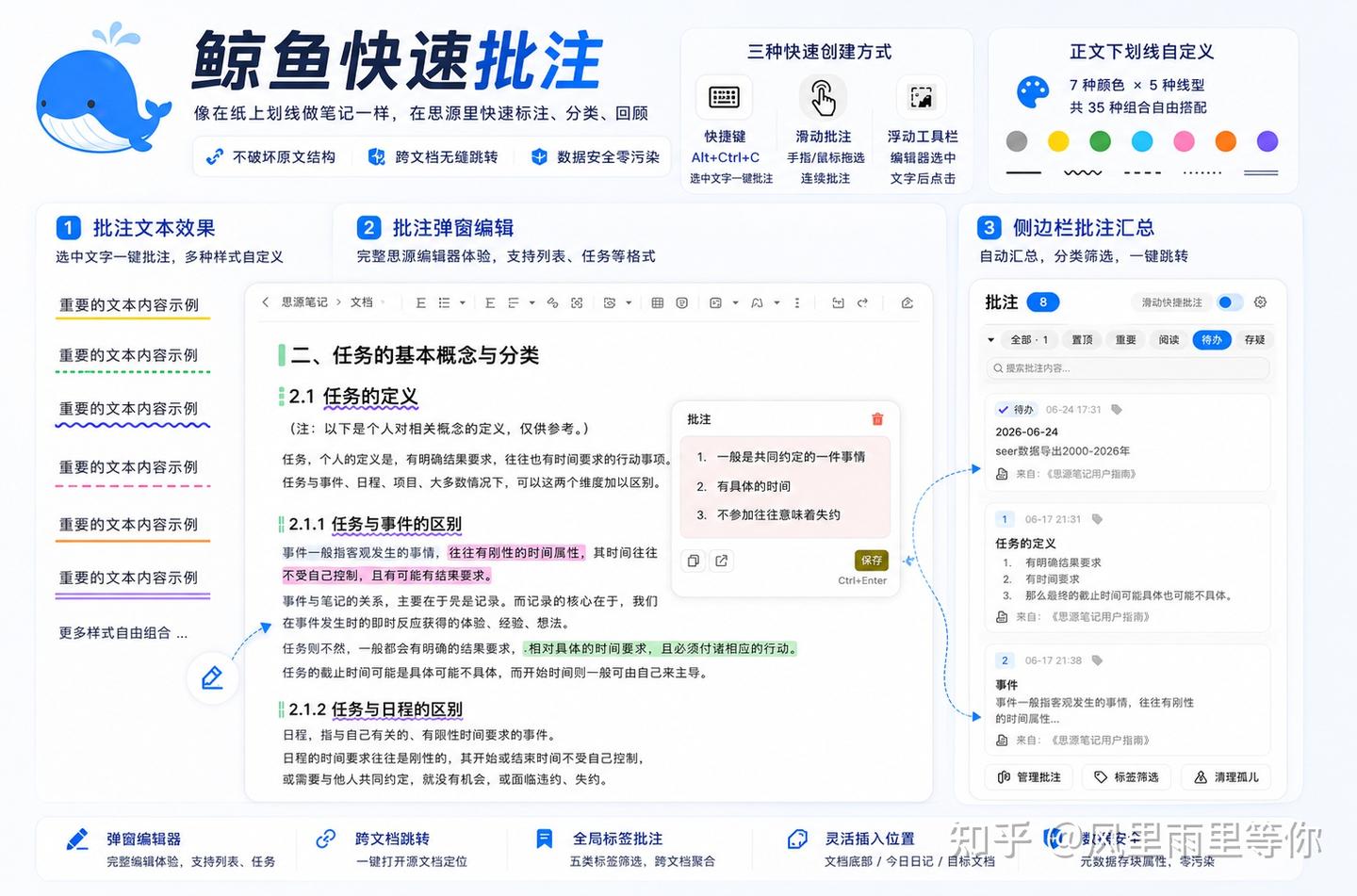Image resolution: width=1357 pixels, height=896 pixels.
Task: Click the heading 2.1.1 任务与事件的区别
Action: point(375,525)
